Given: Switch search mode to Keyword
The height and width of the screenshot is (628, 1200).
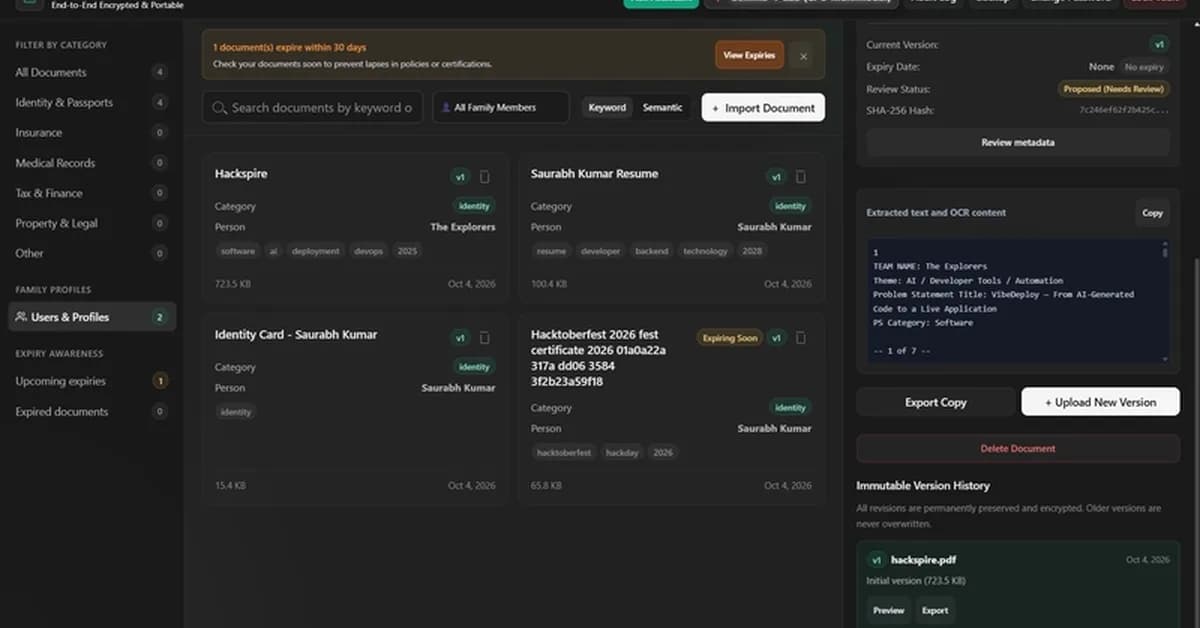Looking at the screenshot, I should (607, 108).
